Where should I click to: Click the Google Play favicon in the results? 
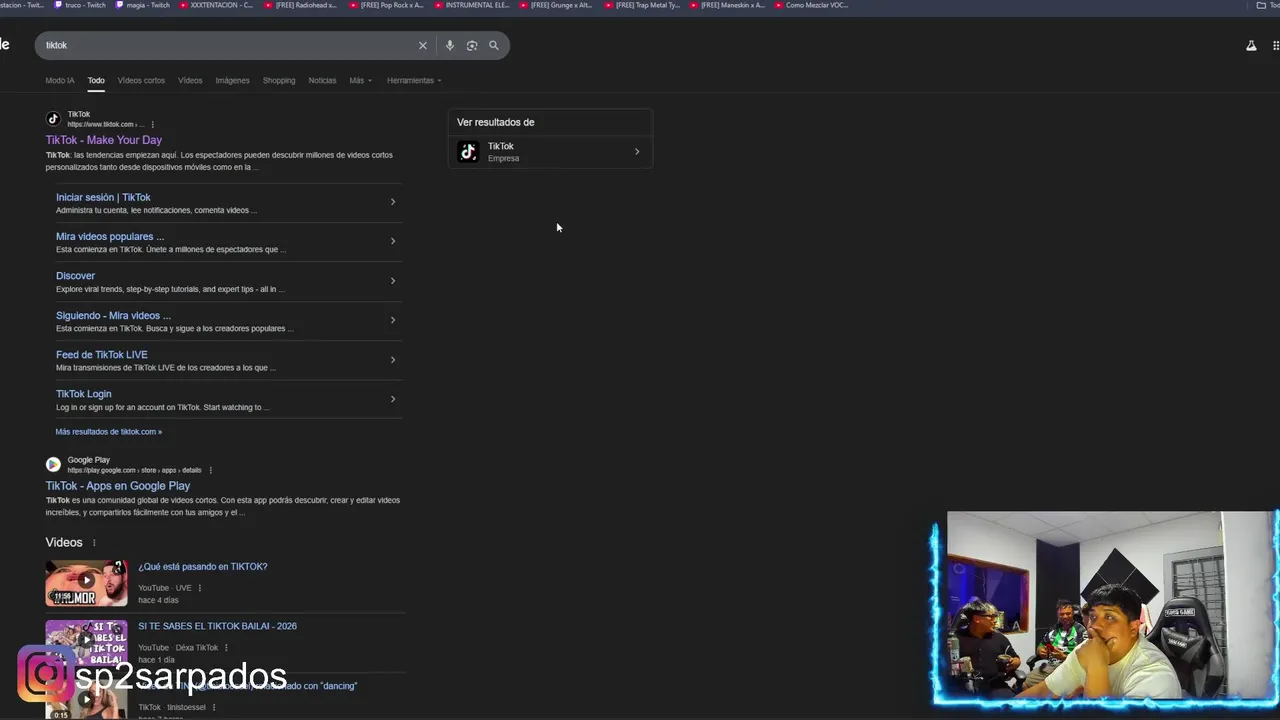coord(54,464)
